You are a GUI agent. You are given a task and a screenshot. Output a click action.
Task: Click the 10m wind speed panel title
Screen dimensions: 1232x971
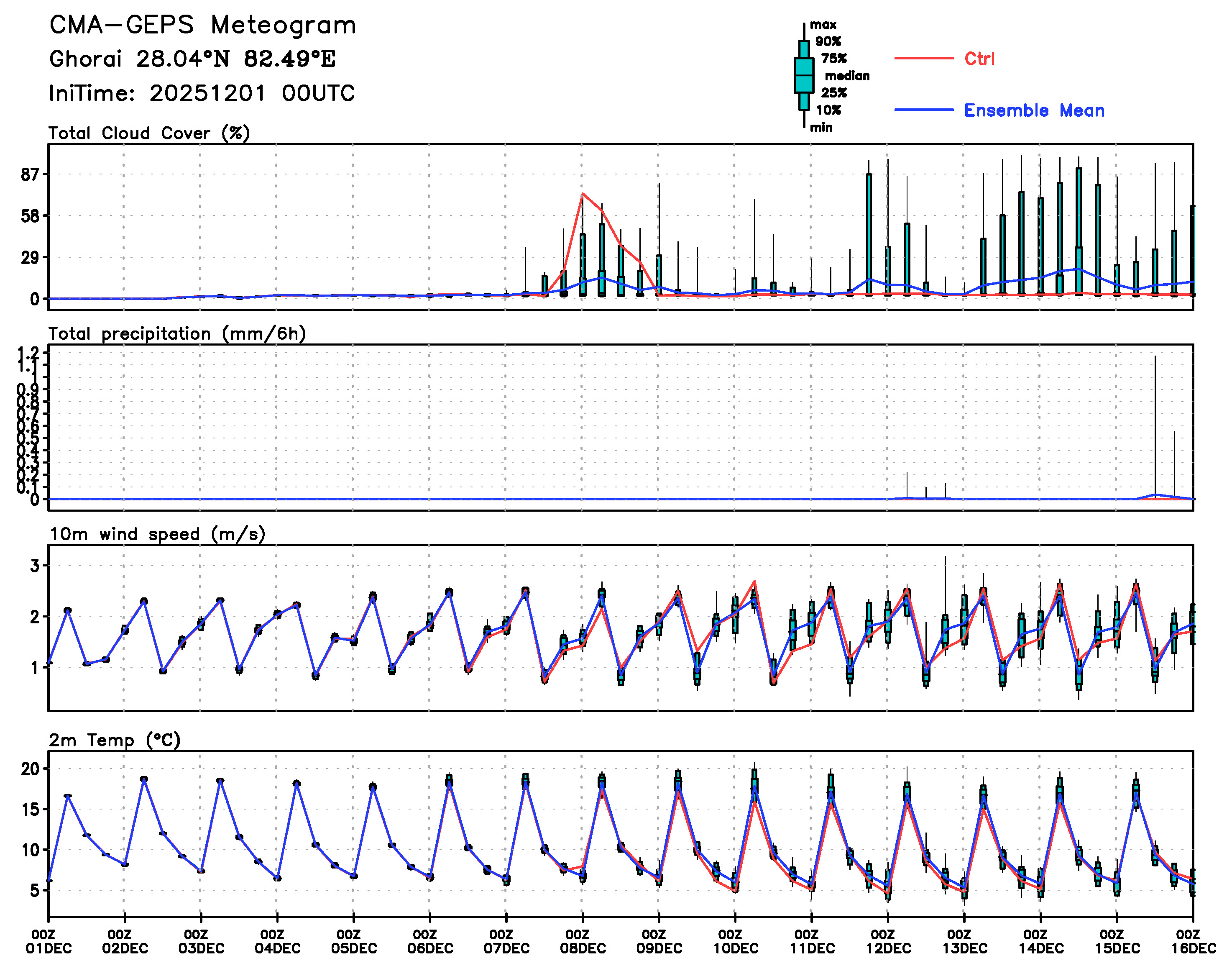click(157, 534)
